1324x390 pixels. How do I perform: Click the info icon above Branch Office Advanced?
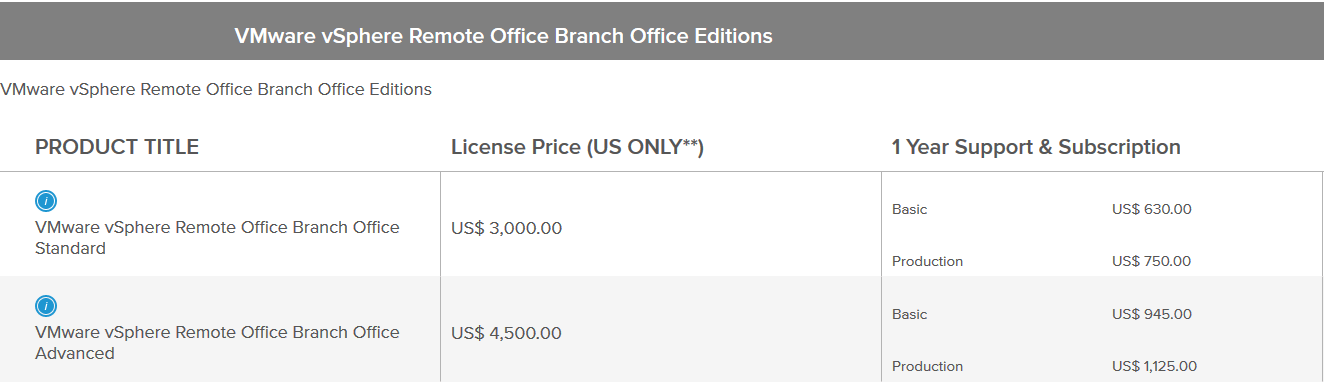point(46,306)
